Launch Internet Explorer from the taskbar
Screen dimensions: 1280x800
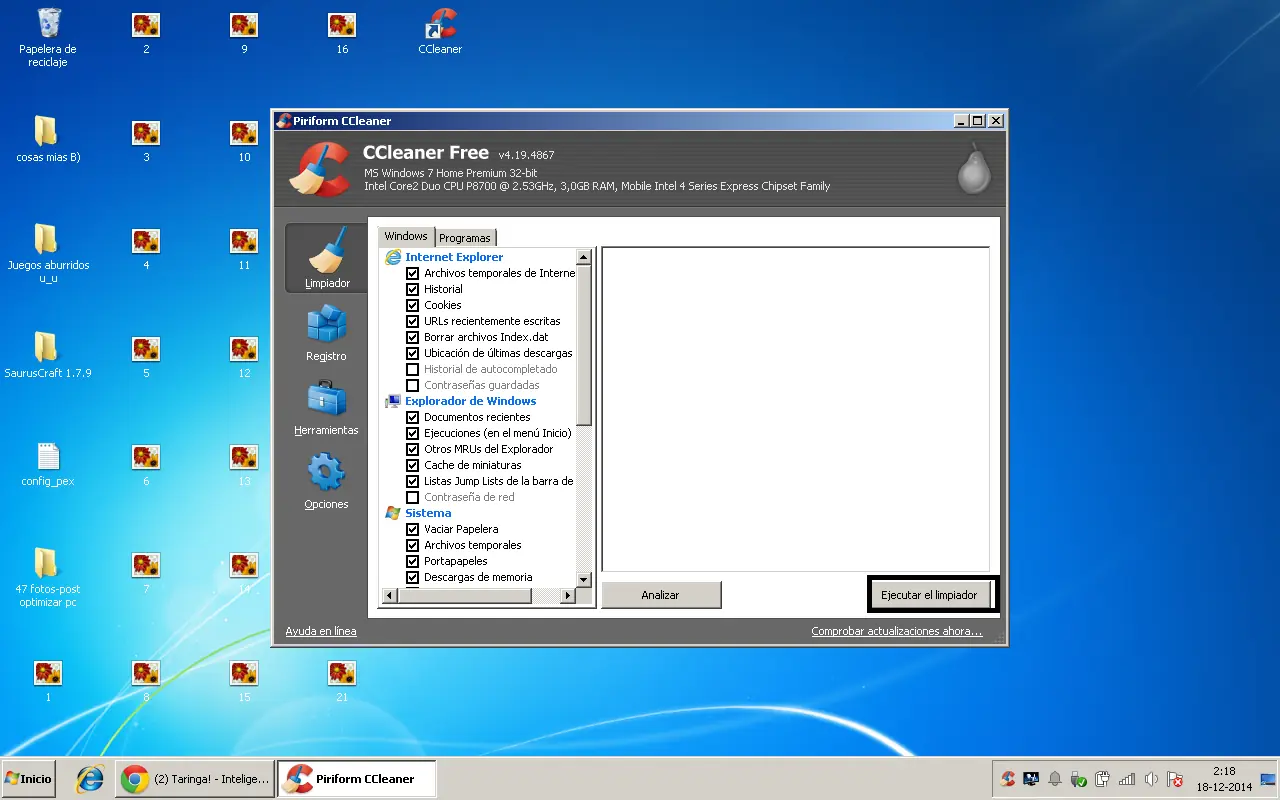[x=90, y=779]
